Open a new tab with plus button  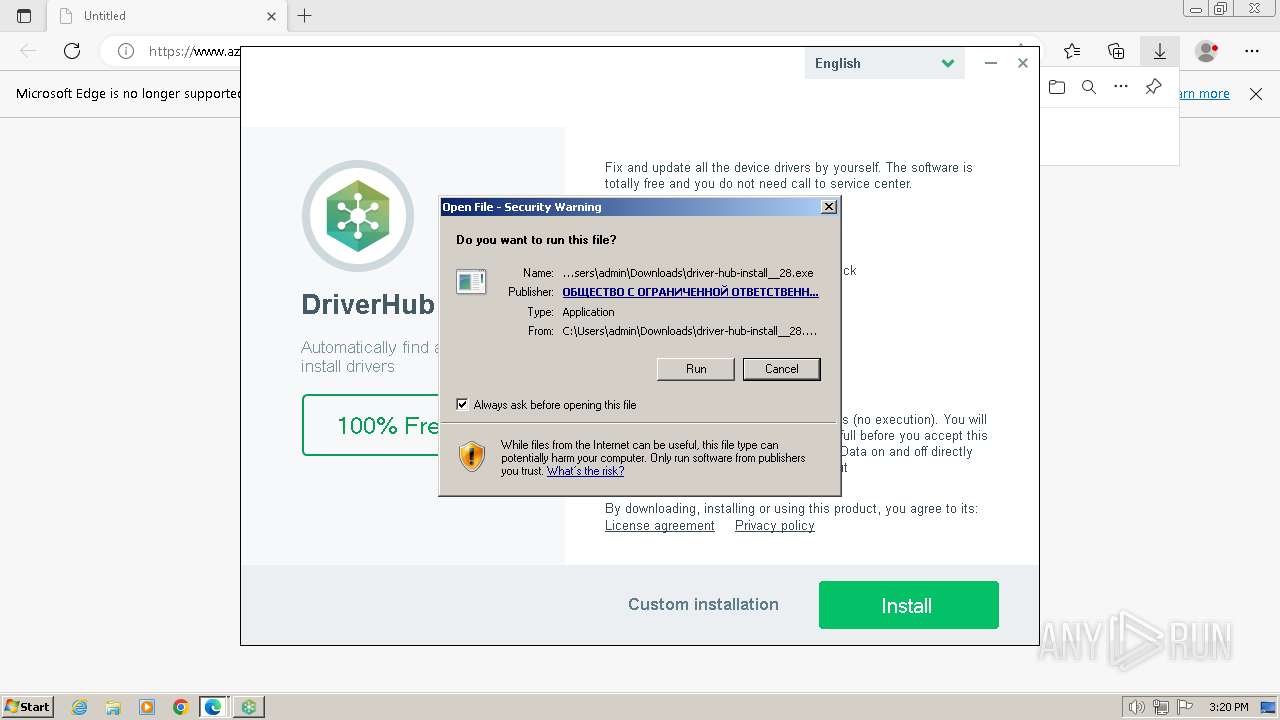tap(305, 16)
